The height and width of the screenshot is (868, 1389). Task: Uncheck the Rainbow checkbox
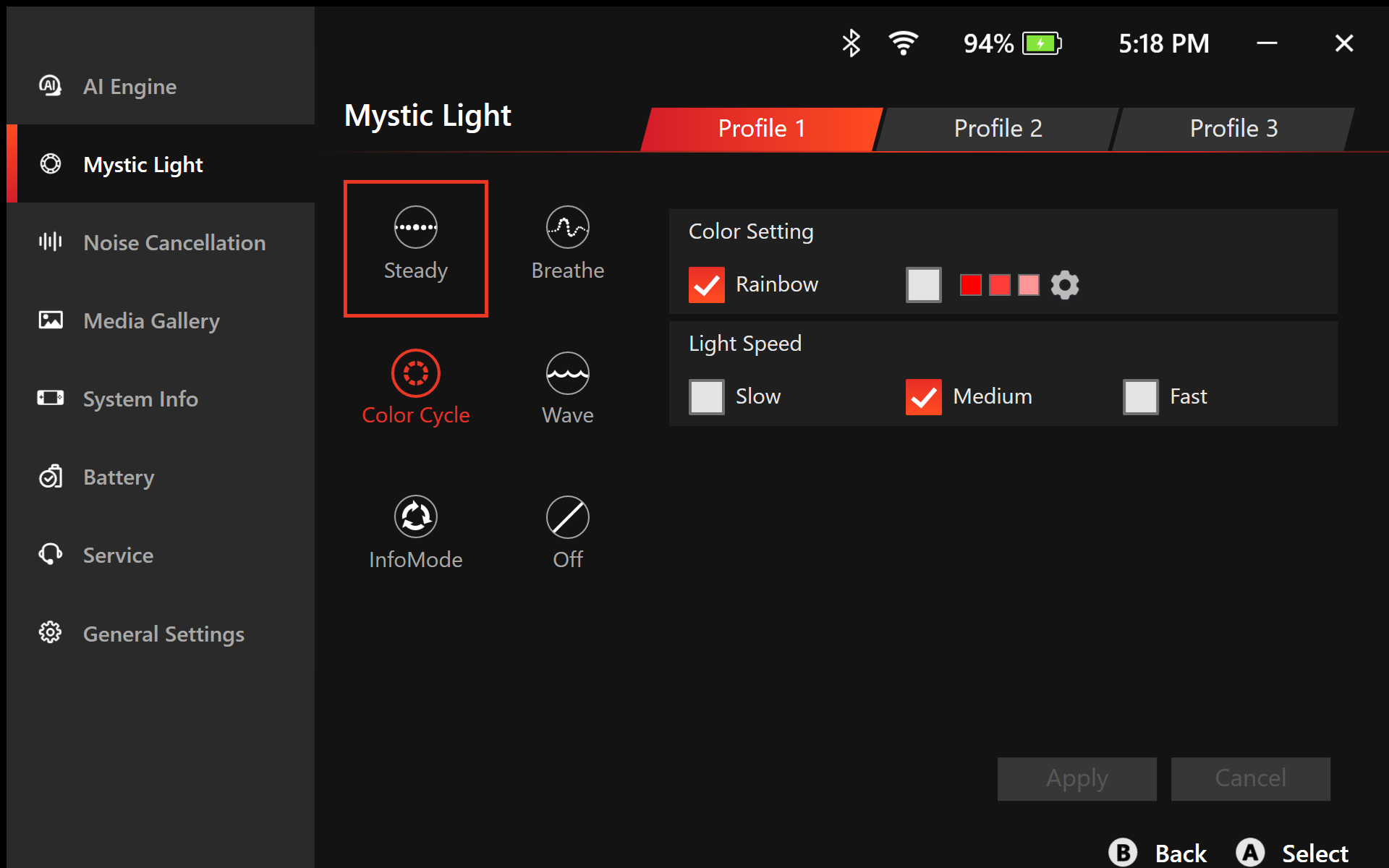[x=706, y=285]
